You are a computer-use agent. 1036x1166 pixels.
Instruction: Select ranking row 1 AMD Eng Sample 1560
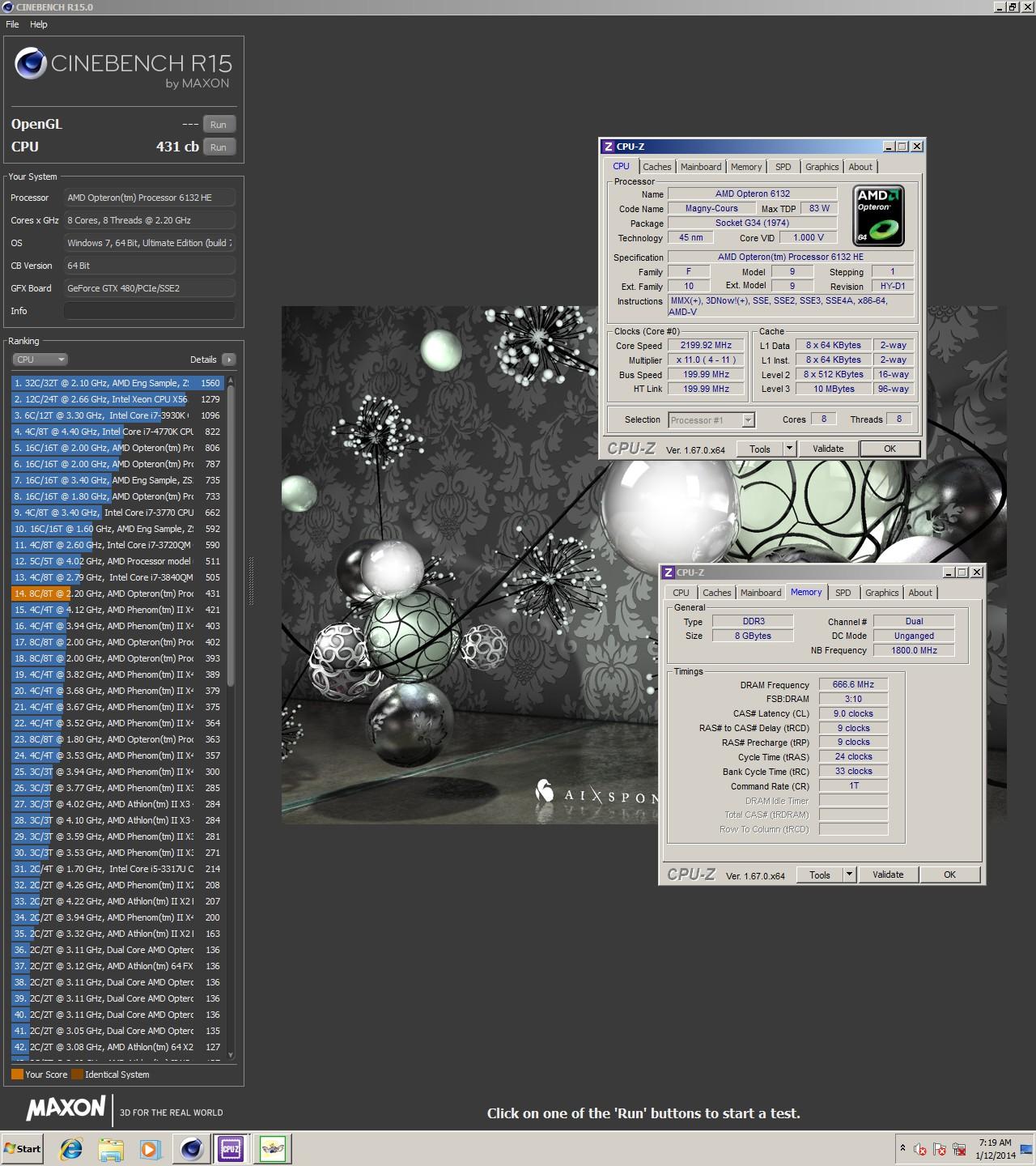pos(118,383)
